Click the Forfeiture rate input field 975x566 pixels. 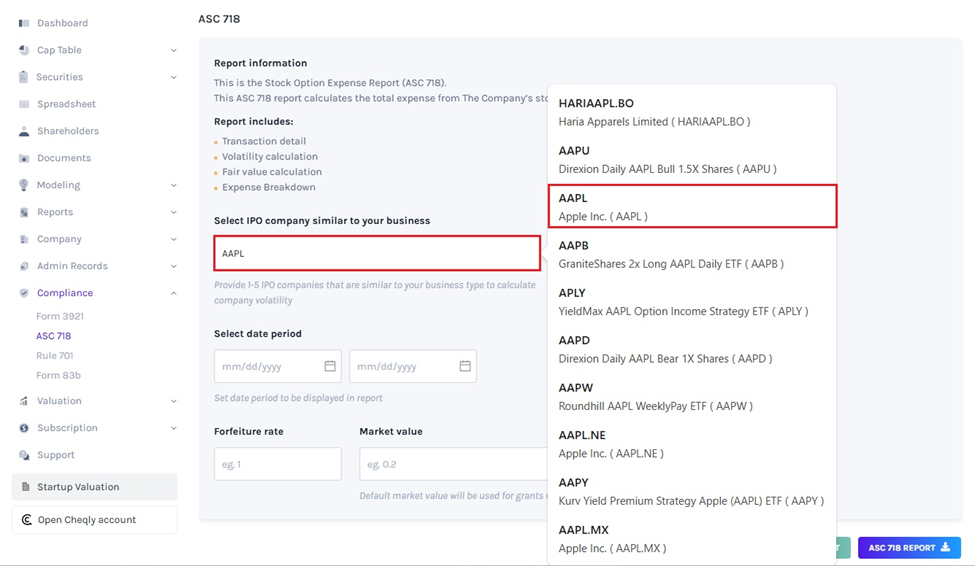tap(277, 464)
